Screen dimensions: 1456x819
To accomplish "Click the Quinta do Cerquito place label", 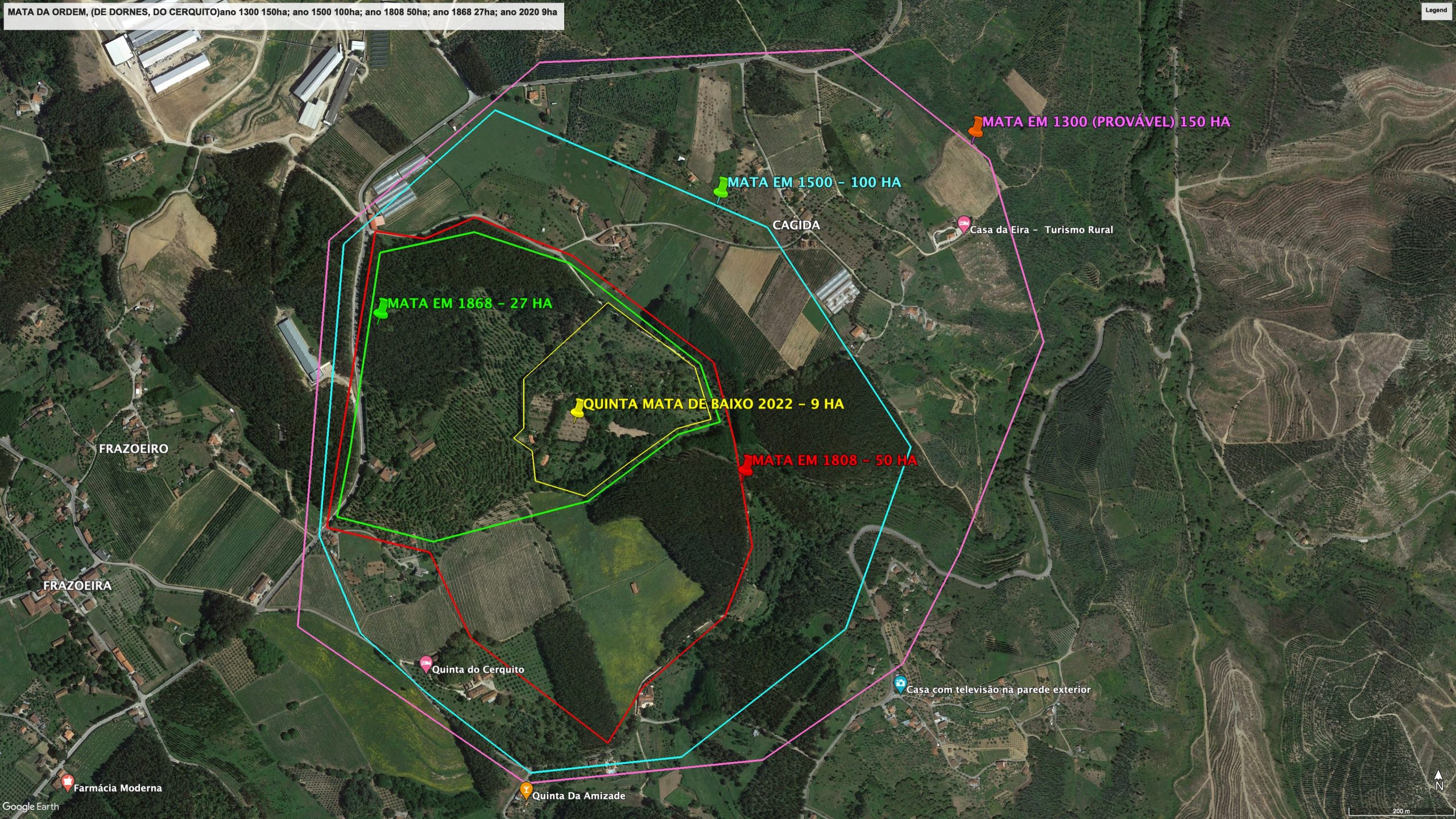I will point(478,669).
